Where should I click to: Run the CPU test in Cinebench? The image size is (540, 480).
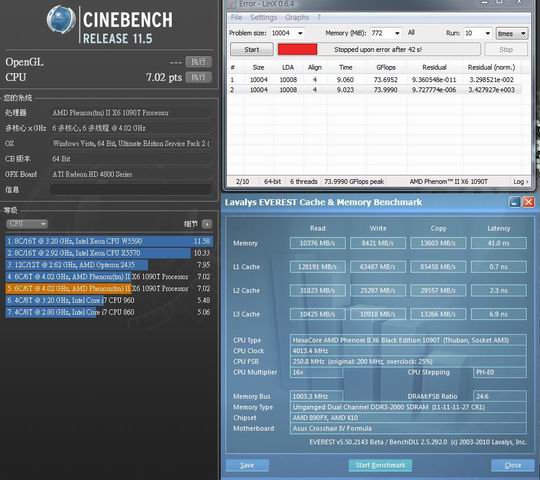tap(198, 77)
